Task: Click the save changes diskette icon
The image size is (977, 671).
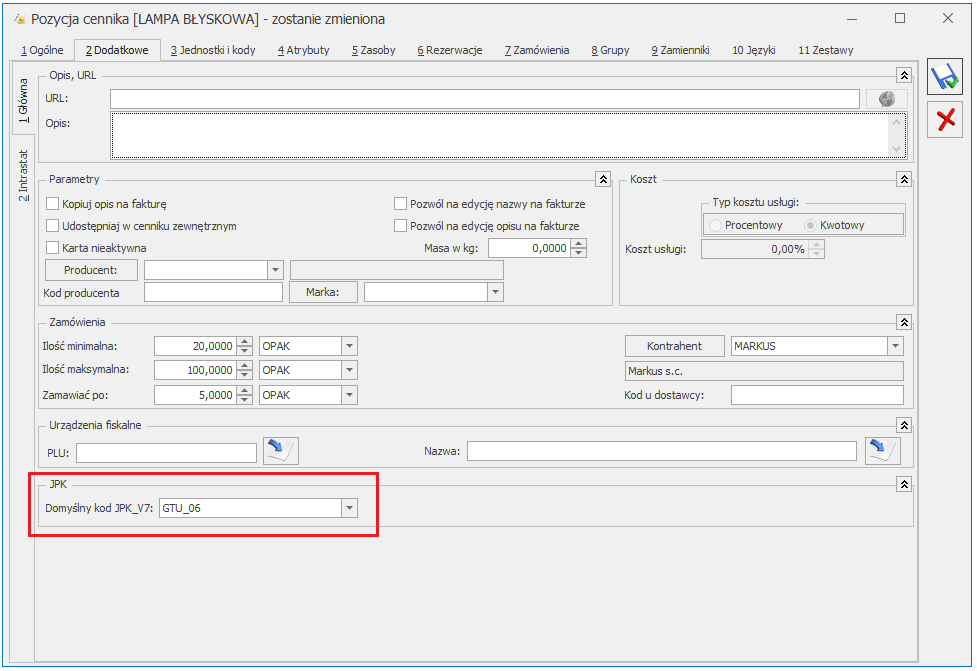Action: [x=945, y=77]
